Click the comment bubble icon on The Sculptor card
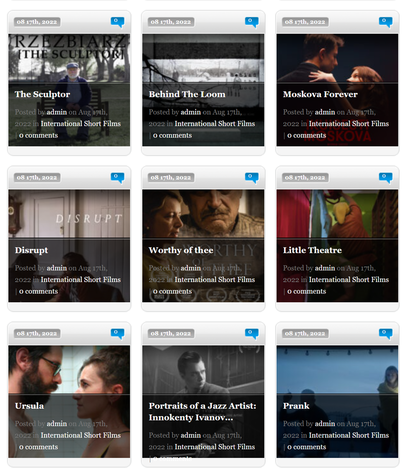Screen dimensions: 405x474 click(x=118, y=22)
